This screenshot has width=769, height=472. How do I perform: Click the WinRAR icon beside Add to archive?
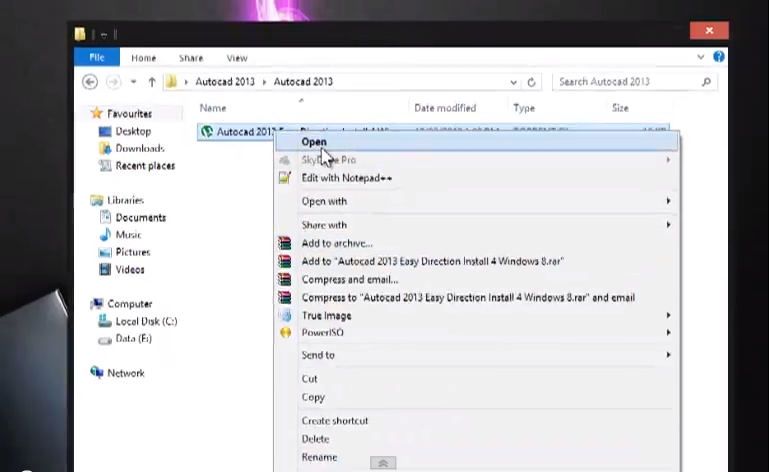click(284, 243)
